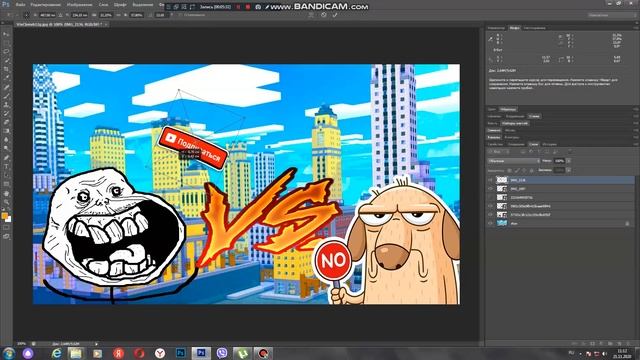Select the Lasso tool
Screen dimensions: 640x360
tap(6, 52)
